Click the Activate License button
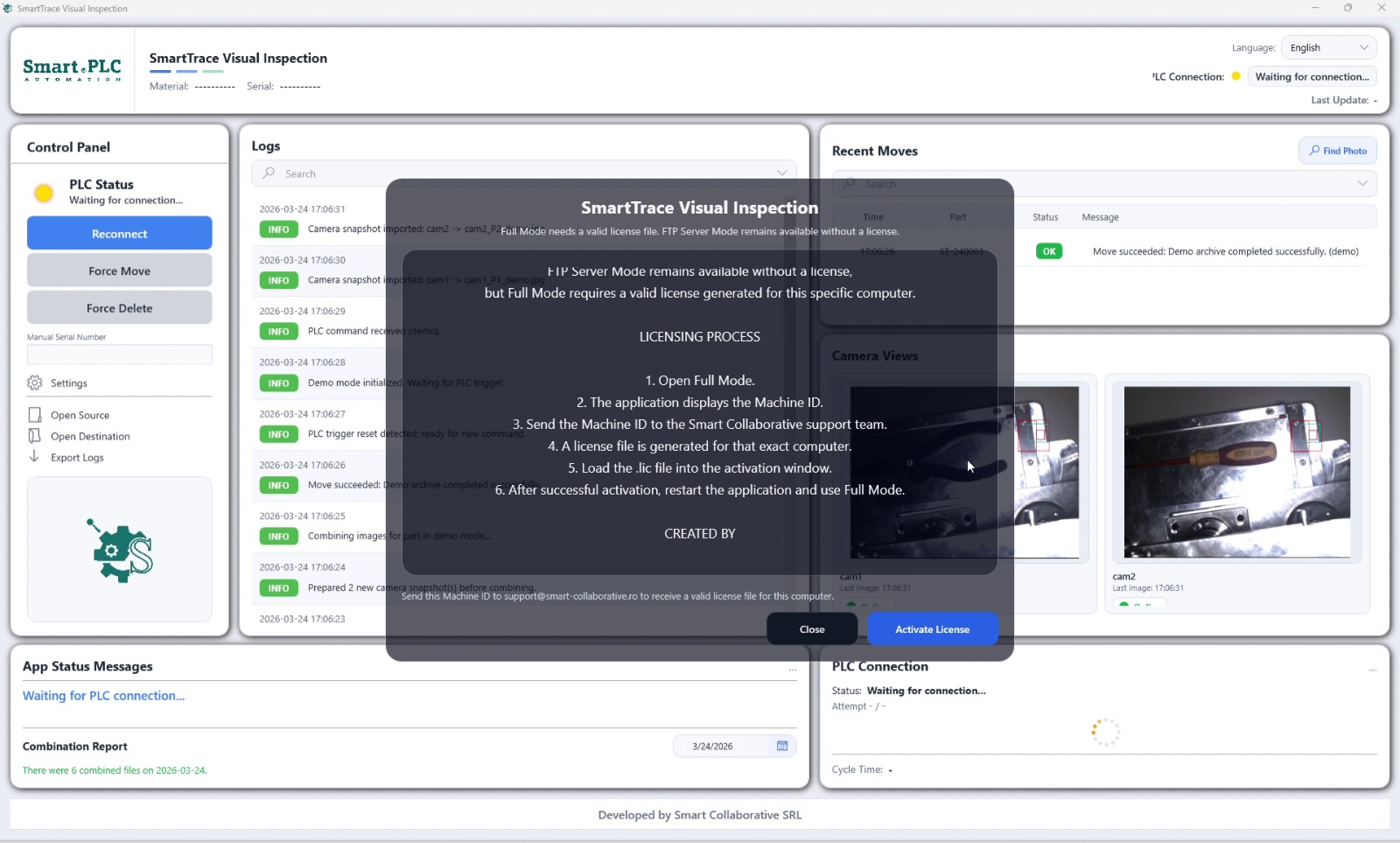 (x=932, y=629)
